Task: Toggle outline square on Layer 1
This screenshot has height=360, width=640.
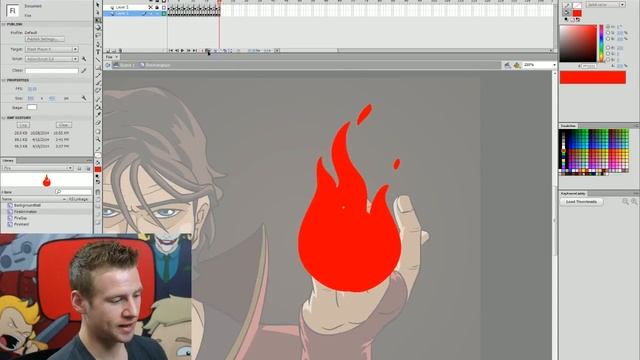Action: [x=164, y=7]
